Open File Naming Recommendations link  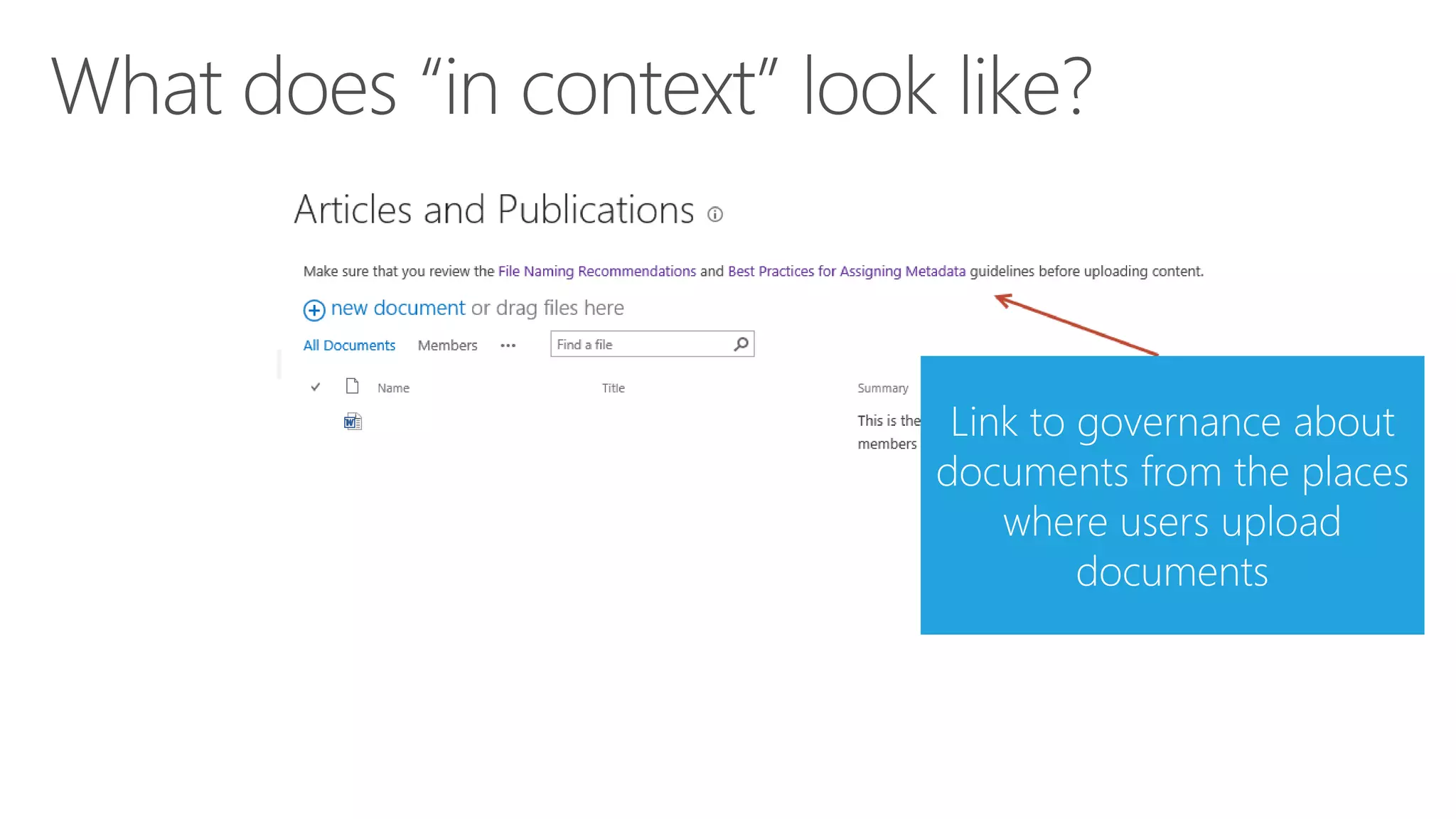coord(596,272)
